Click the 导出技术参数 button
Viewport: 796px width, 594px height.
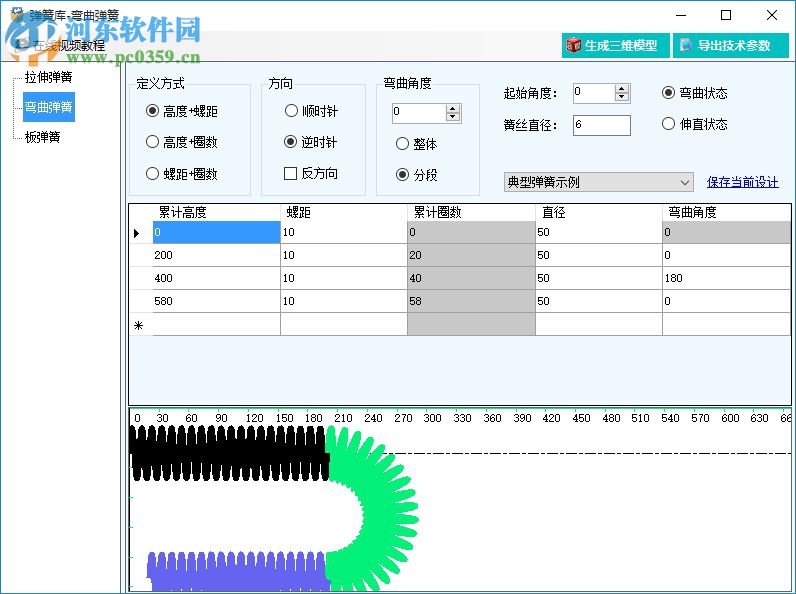(x=731, y=46)
